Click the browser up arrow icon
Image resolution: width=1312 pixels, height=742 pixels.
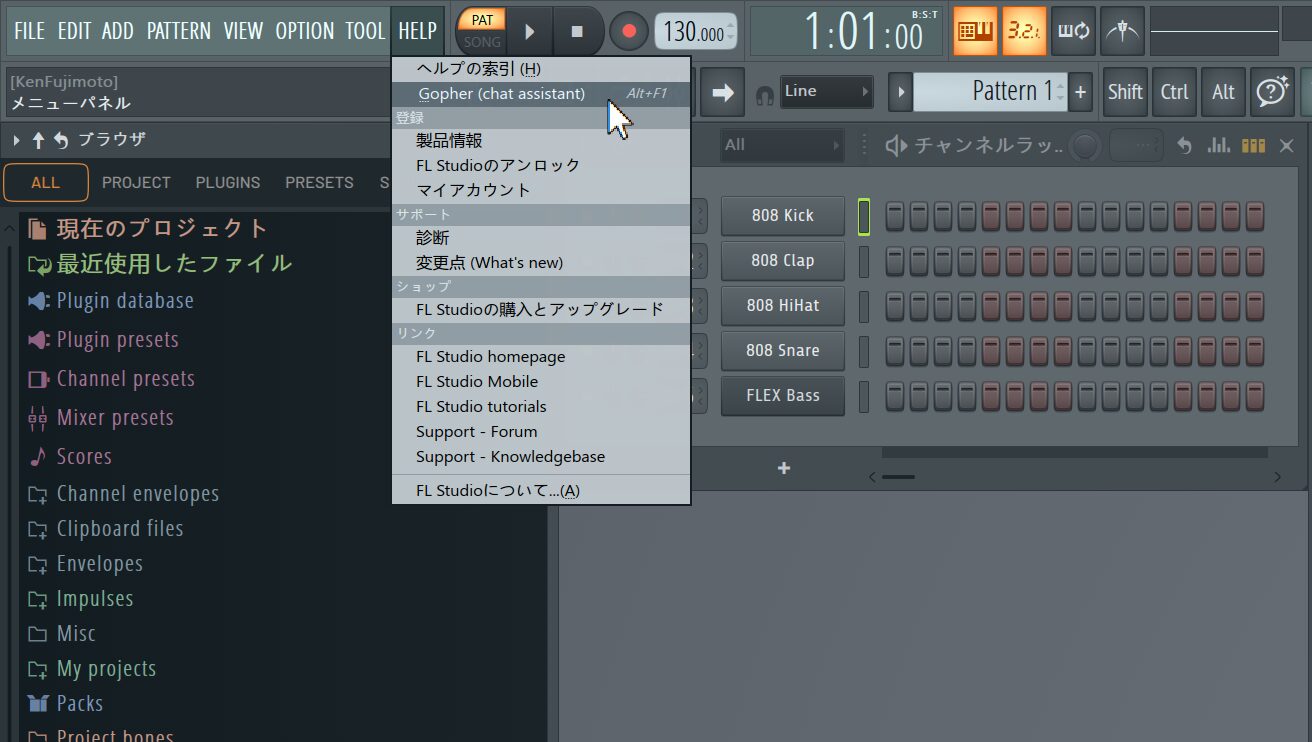tap(39, 141)
